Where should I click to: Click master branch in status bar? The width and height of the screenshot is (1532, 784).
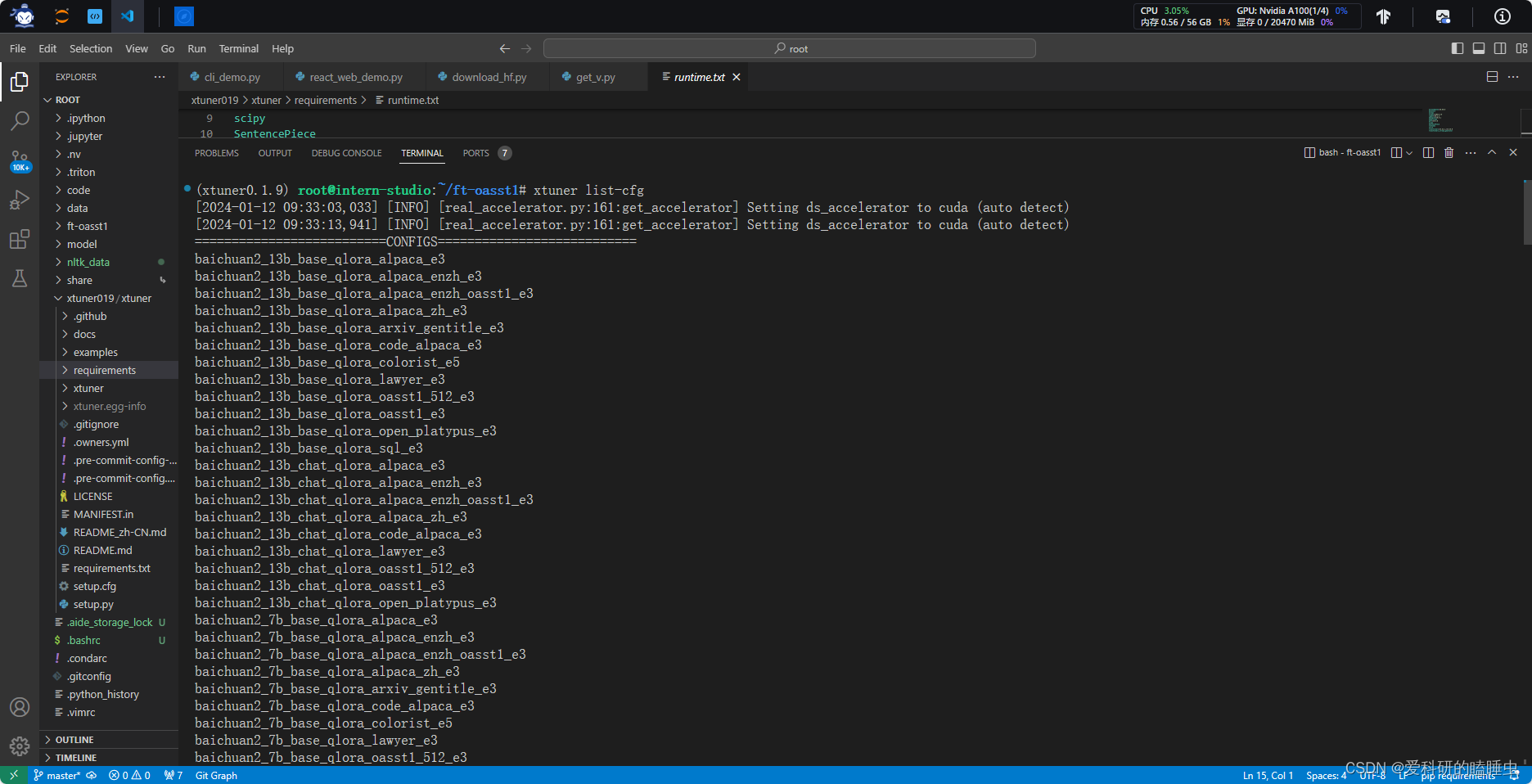(57, 775)
